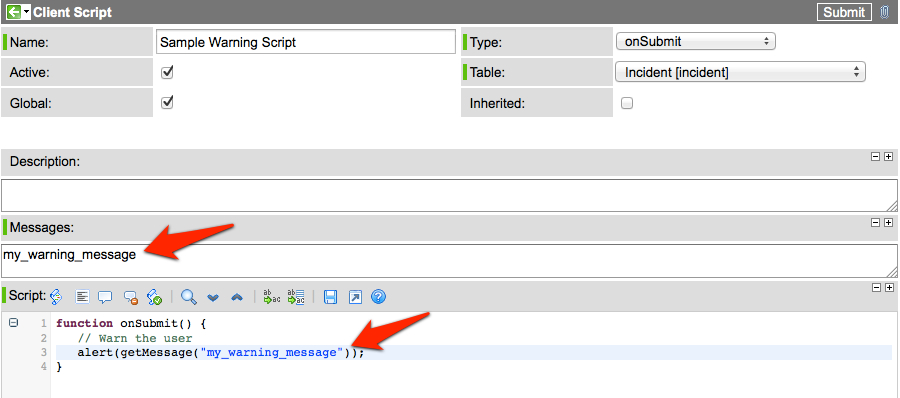This screenshot has width=900, height=398.
Task: Collapse the onSubmit function with the fold icon
Action: pos(13,323)
